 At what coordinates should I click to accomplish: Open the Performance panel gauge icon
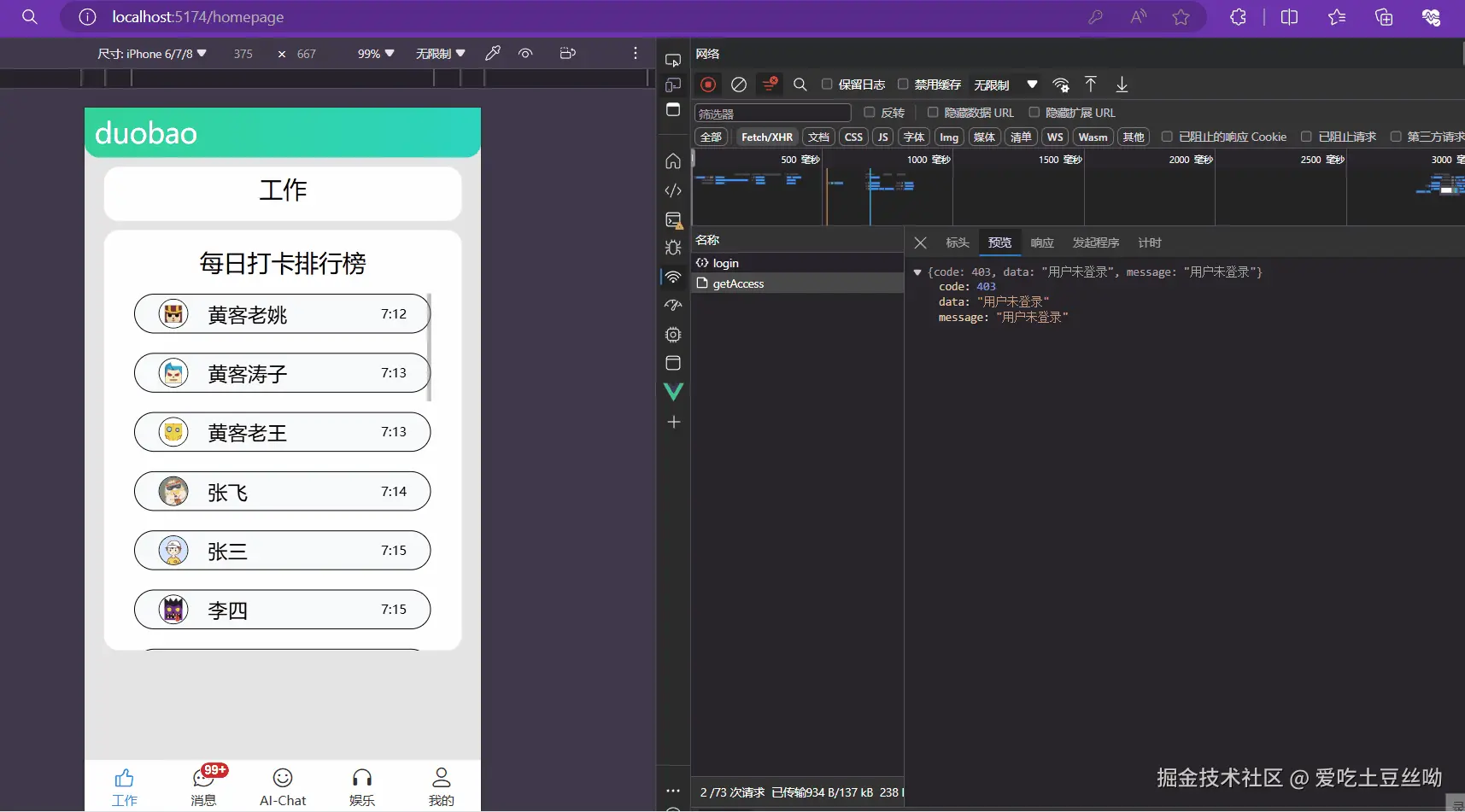tap(673, 306)
